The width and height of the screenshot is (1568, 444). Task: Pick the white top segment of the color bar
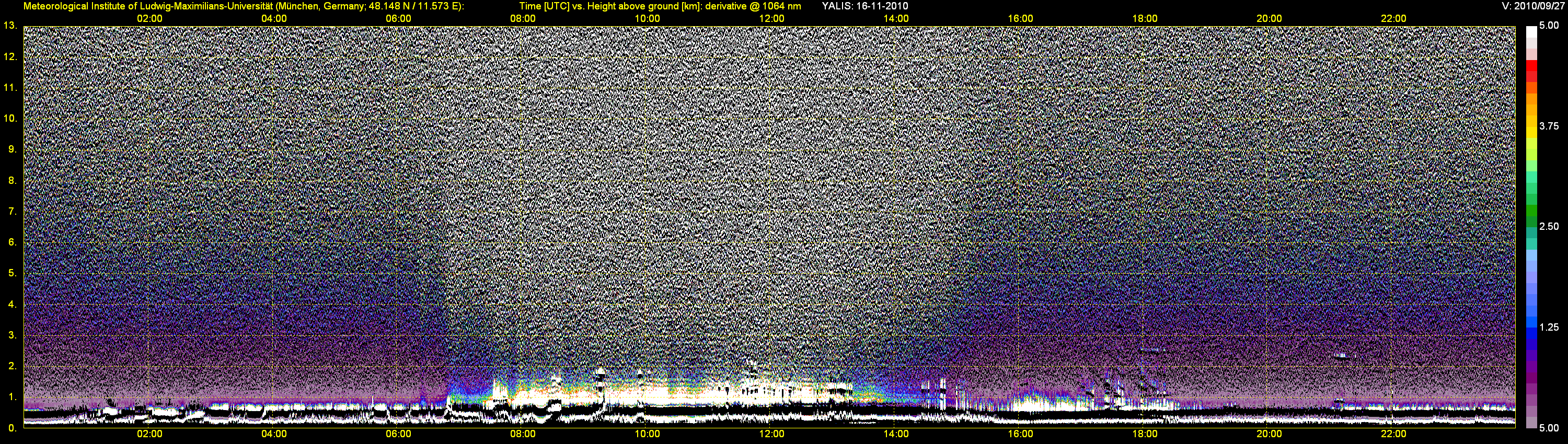tap(1531, 32)
